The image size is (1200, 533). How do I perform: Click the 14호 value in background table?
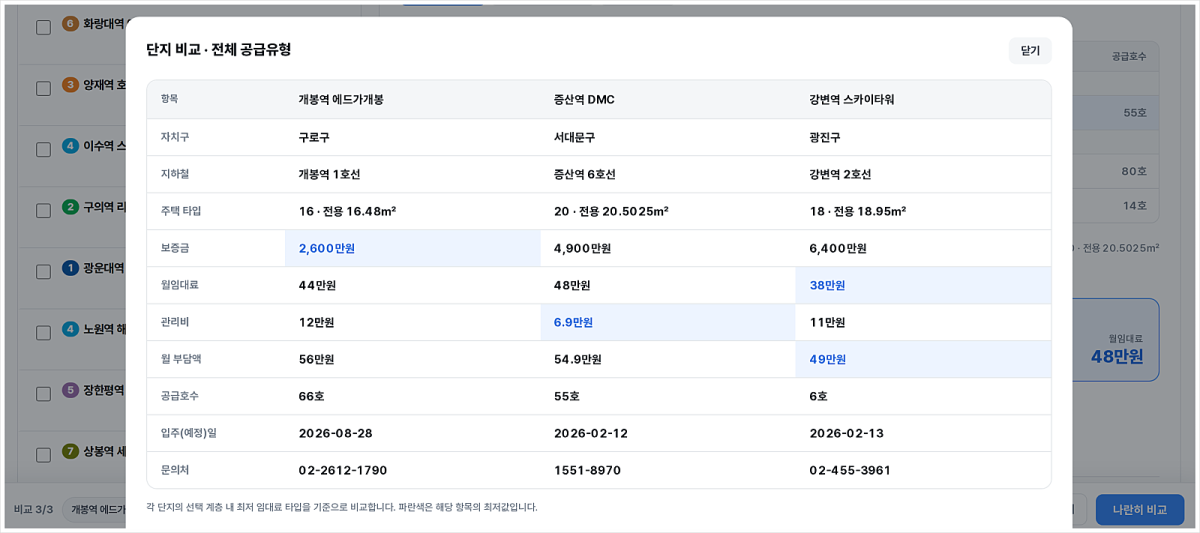[1134, 206]
